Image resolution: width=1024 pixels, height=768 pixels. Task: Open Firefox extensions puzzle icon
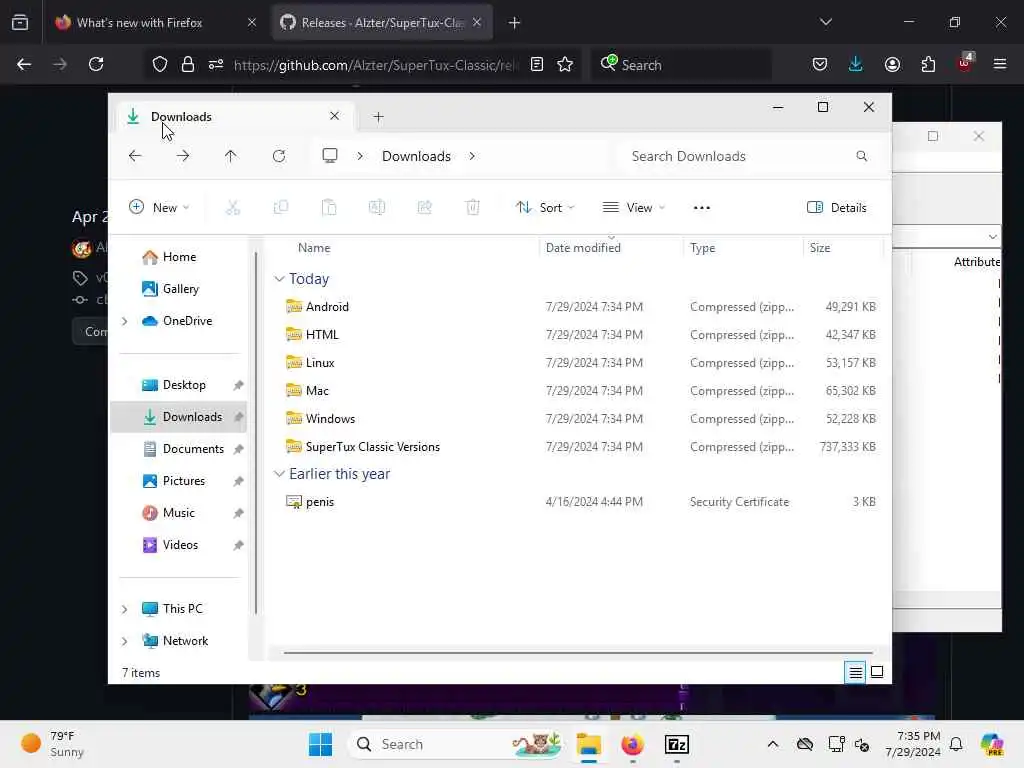[x=928, y=64]
